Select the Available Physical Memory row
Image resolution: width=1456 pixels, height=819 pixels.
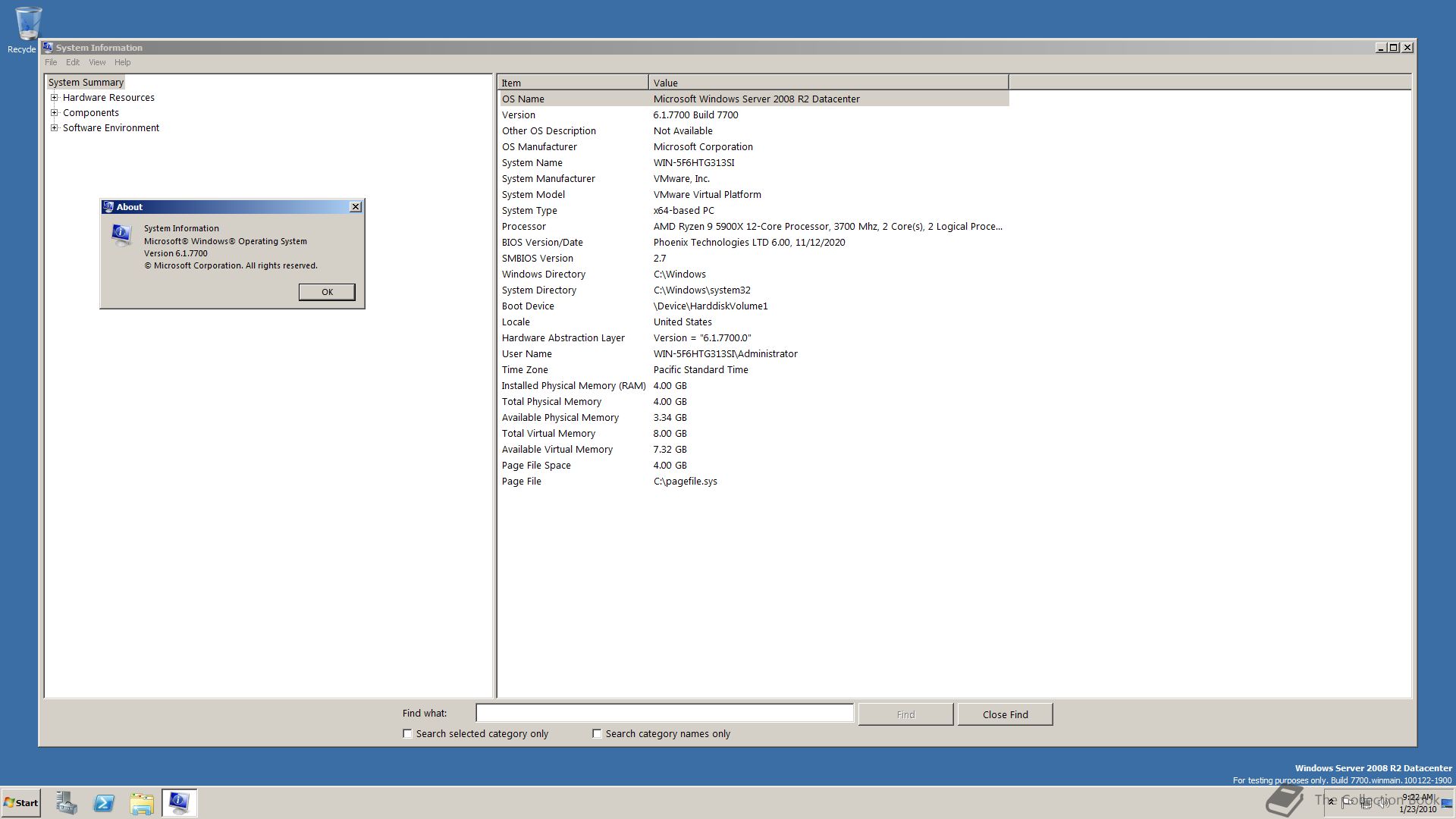754,417
